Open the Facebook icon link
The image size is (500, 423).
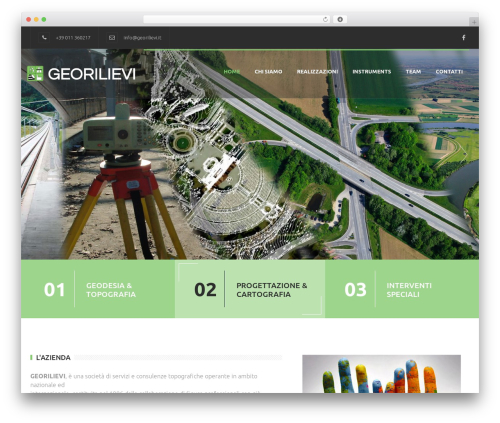pyautogui.click(x=464, y=38)
